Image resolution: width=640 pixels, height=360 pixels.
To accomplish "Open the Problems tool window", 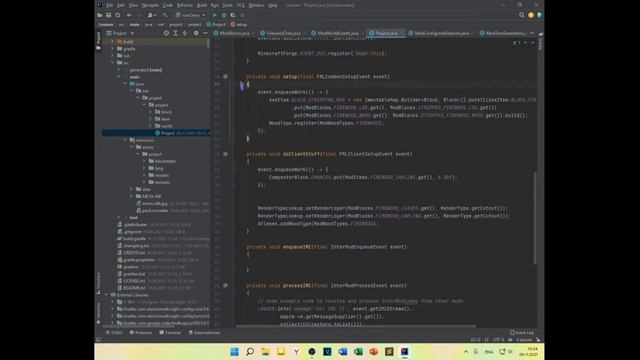I will pos(141,333).
